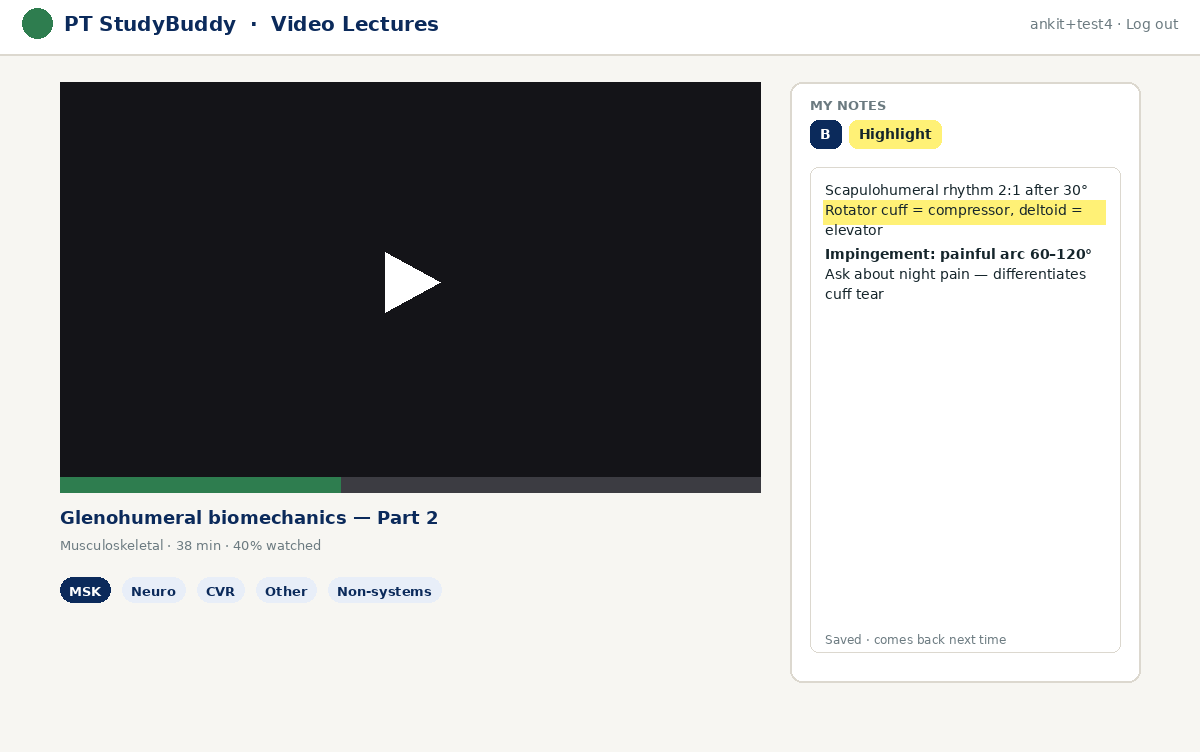Select the CVR category tab
This screenshot has width=1200, height=752.
click(220, 591)
